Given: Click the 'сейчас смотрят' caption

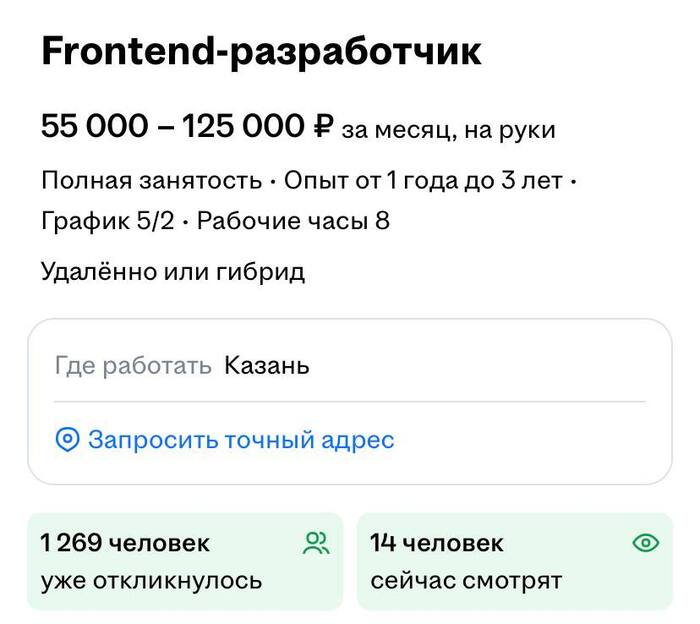Looking at the screenshot, I should click(x=466, y=580).
